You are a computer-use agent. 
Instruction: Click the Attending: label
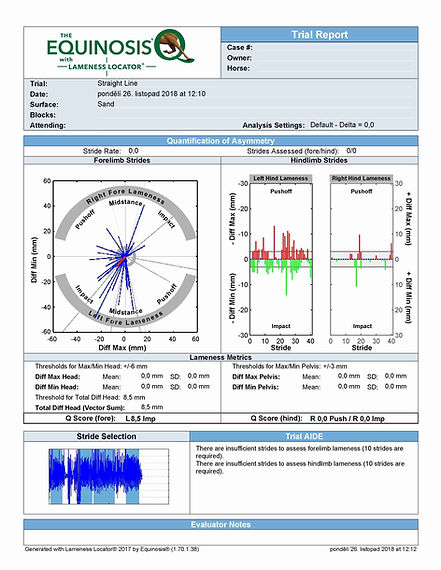tap(48, 125)
